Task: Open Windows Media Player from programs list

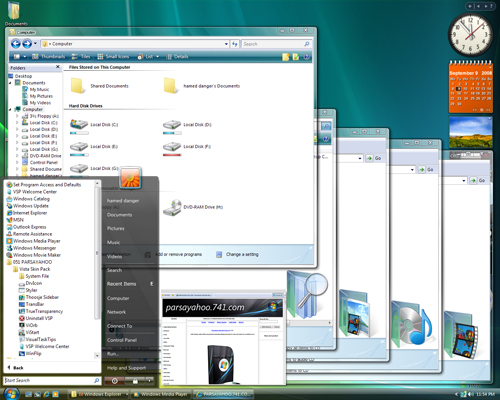Action: [x=33, y=241]
